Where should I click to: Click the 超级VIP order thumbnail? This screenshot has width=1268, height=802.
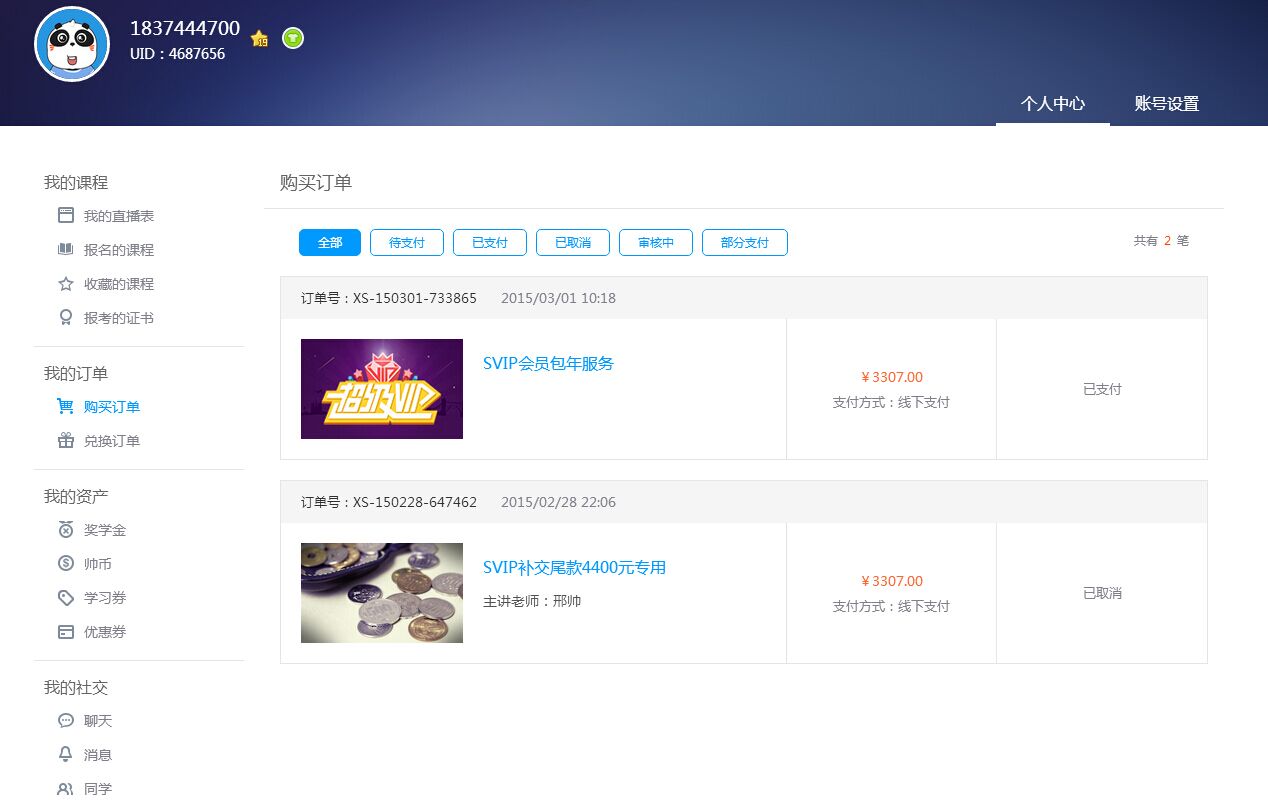(x=382, y=389)
